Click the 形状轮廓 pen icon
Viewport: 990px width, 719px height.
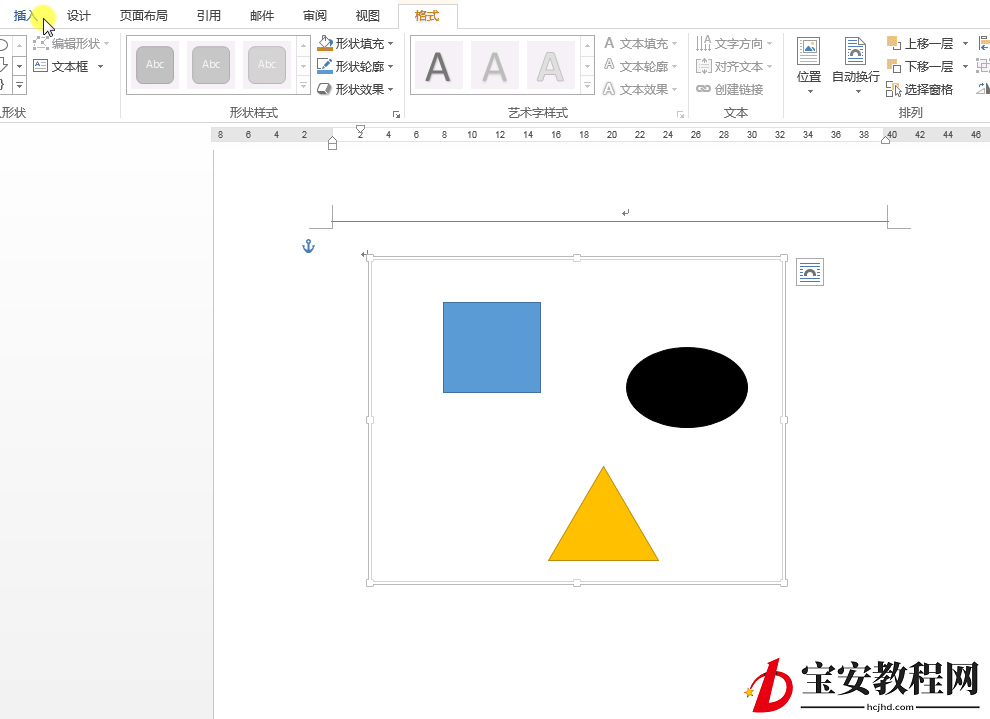point(325,66)
